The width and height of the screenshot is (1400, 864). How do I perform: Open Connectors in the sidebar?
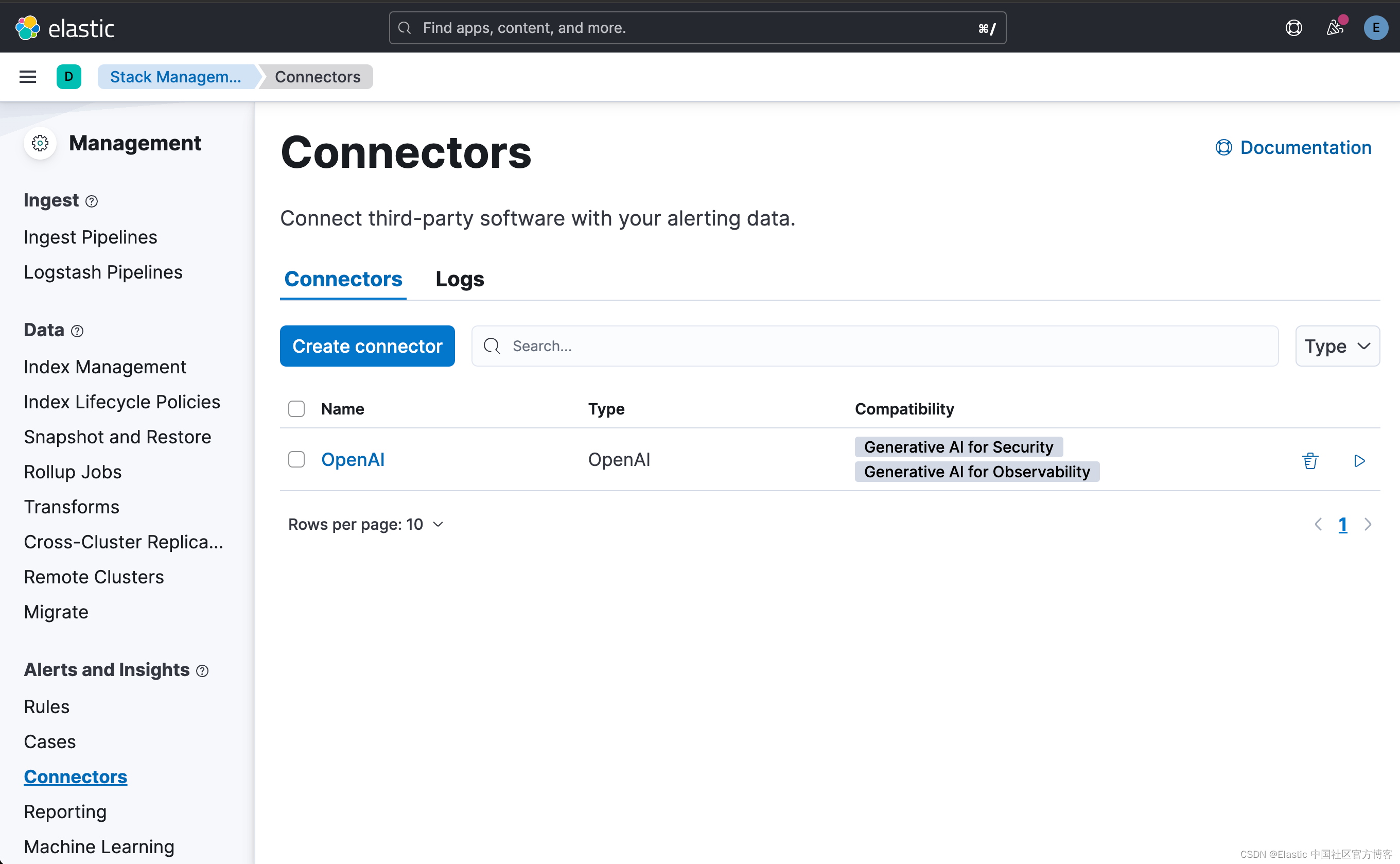75,777
